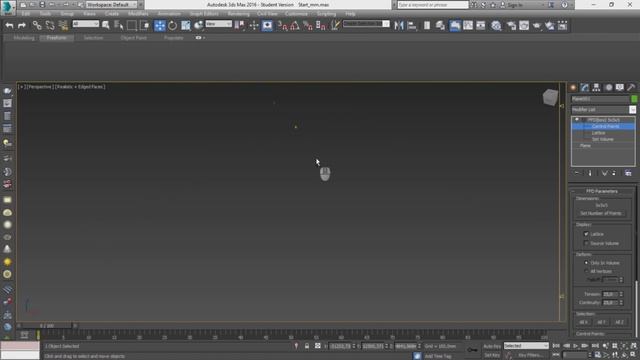Activate Bind to Space Warp tool
640x360 pixels.
[63, 25]
